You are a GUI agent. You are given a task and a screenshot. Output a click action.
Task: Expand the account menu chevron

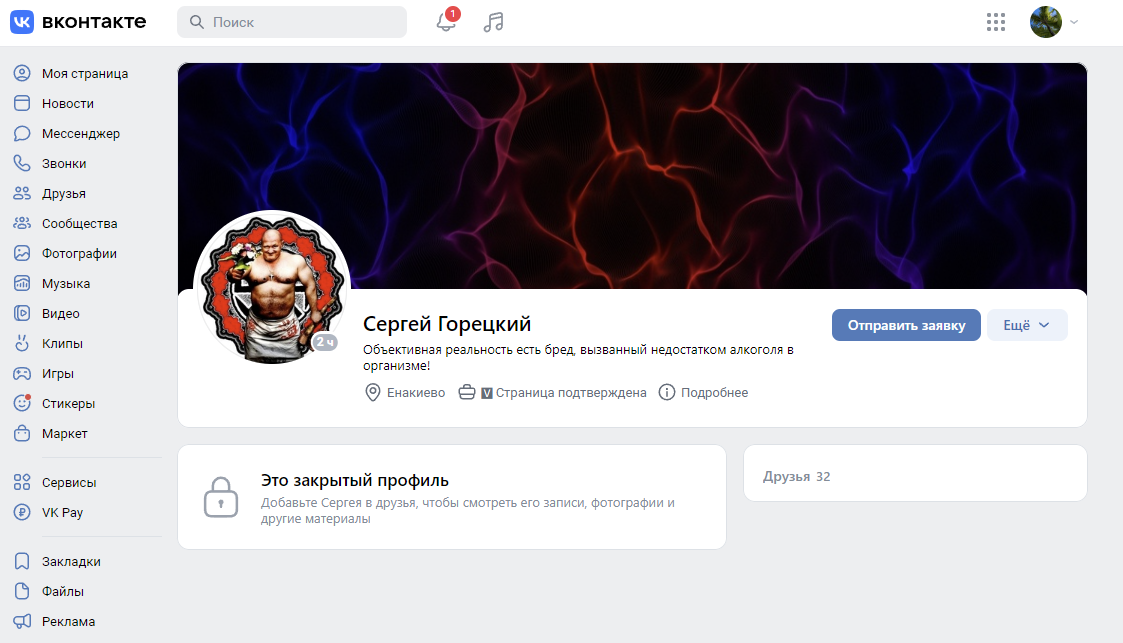1074,22
